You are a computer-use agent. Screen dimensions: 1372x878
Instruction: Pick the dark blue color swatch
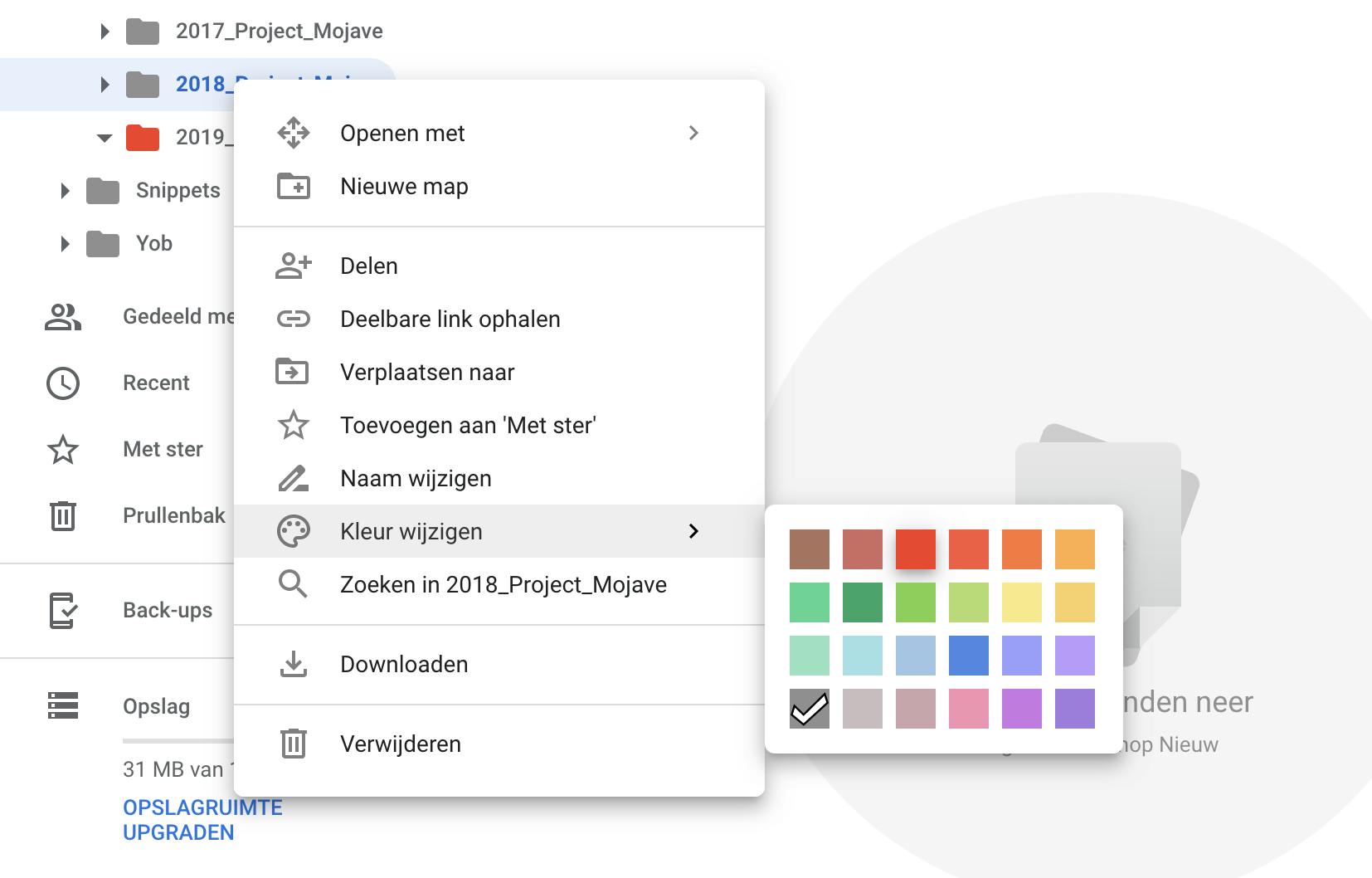(969, 656)
